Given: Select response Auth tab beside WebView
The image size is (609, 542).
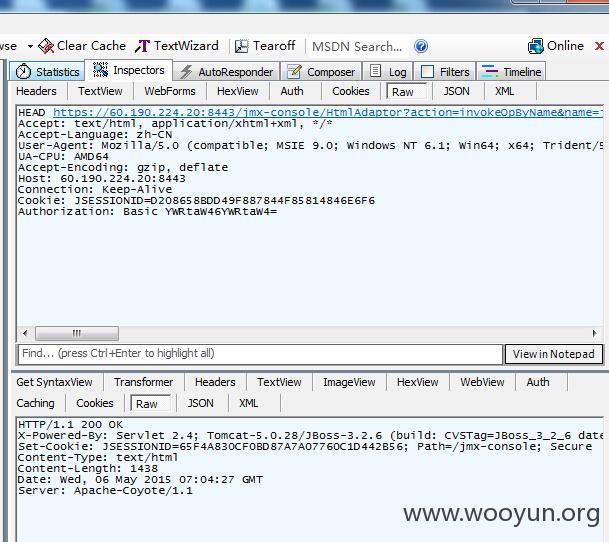Looking at the screenshot, I should coord(538,382).
